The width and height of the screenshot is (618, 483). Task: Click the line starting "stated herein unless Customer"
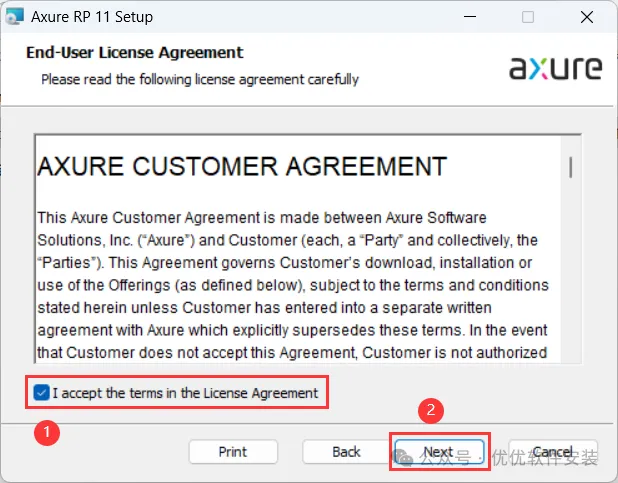coord(264,308)
